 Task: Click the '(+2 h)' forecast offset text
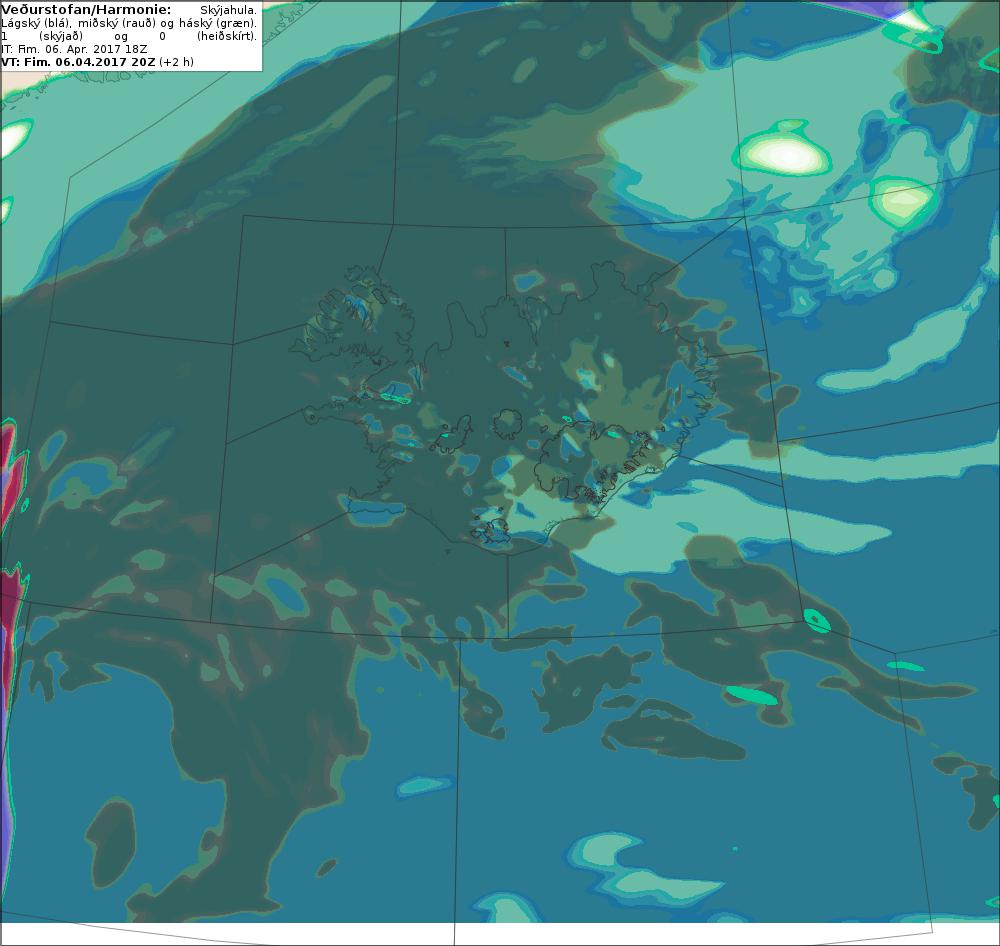click(x=177, y=62)
